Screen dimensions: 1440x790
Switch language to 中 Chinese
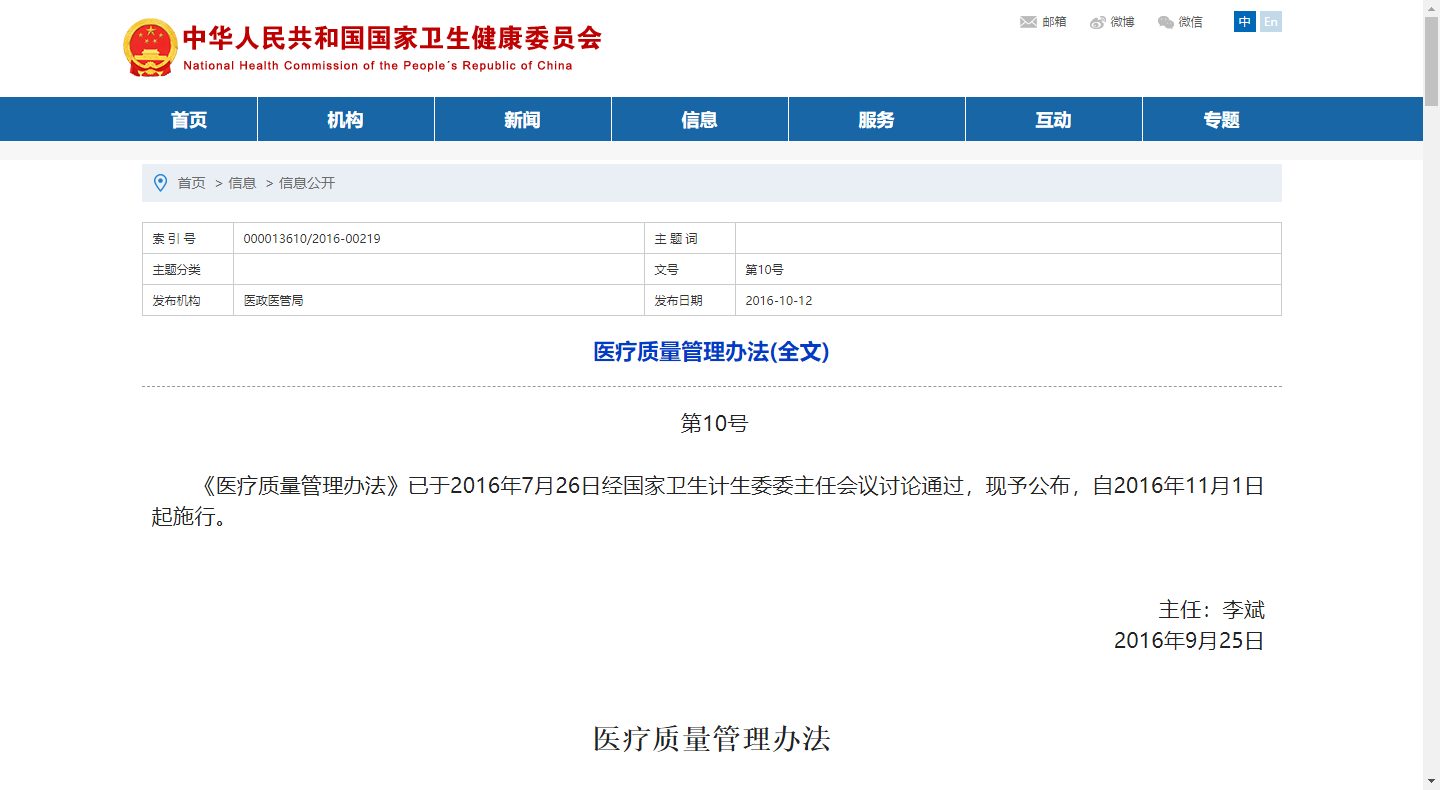(1244, 22)
